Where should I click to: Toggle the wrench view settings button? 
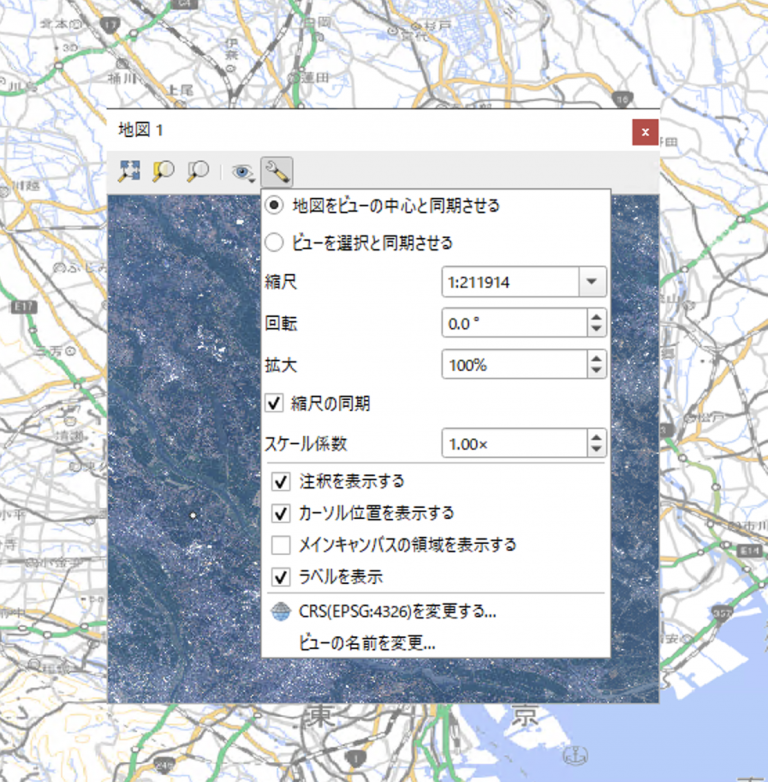(277, 172)
